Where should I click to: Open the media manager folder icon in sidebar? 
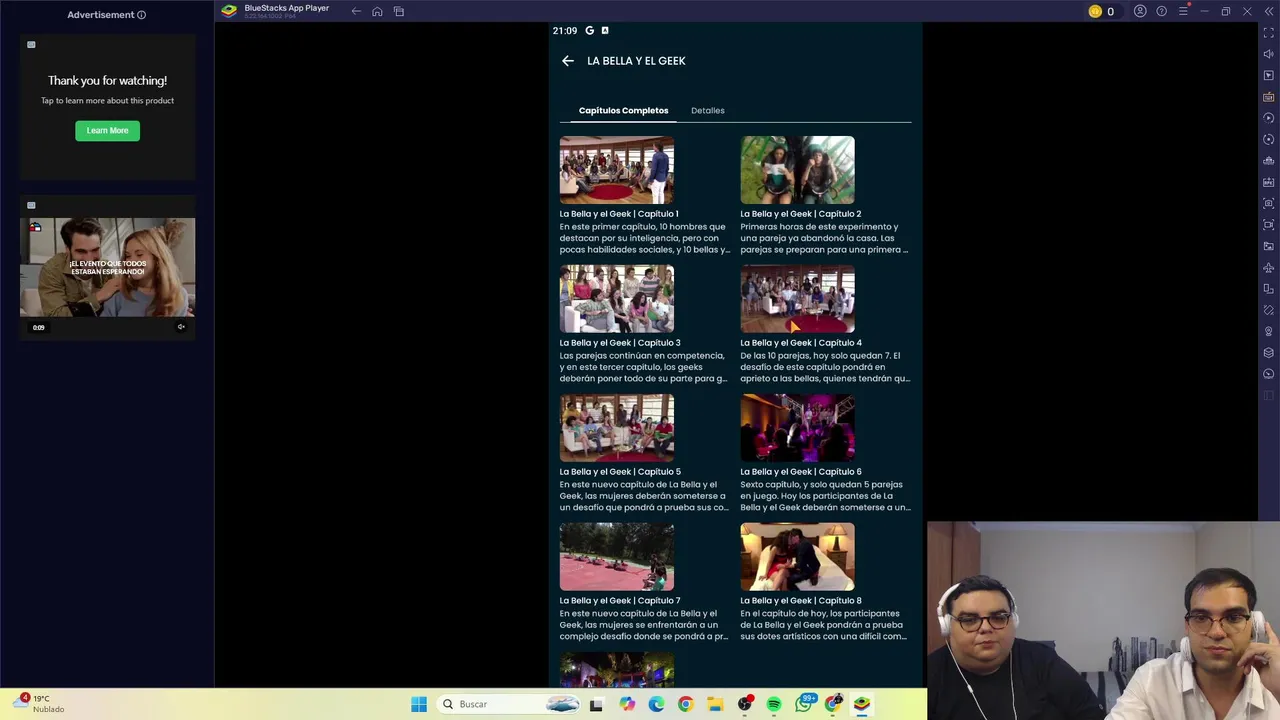(1269, 246)
